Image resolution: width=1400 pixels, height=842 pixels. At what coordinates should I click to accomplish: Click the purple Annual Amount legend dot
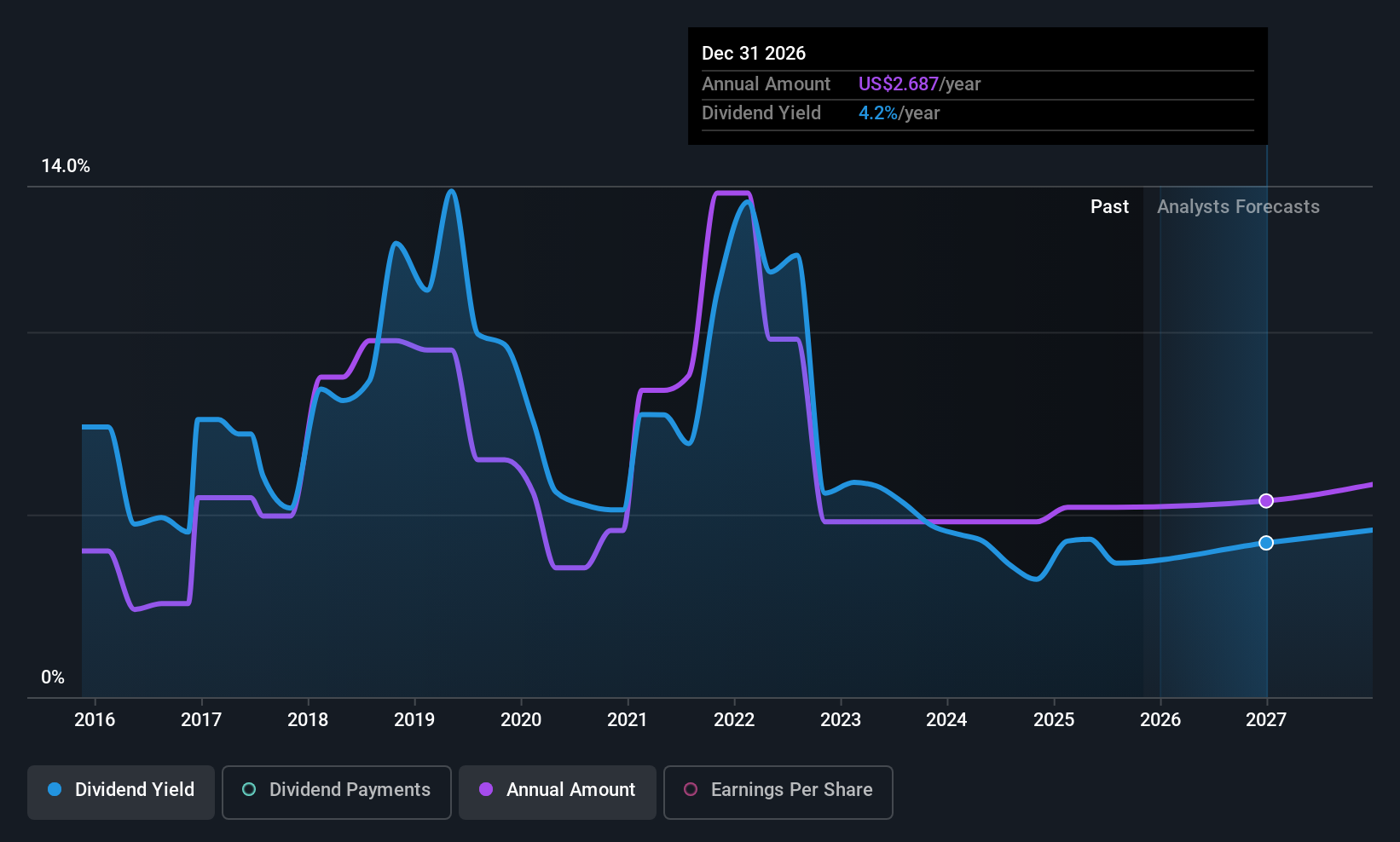point(486,790)
